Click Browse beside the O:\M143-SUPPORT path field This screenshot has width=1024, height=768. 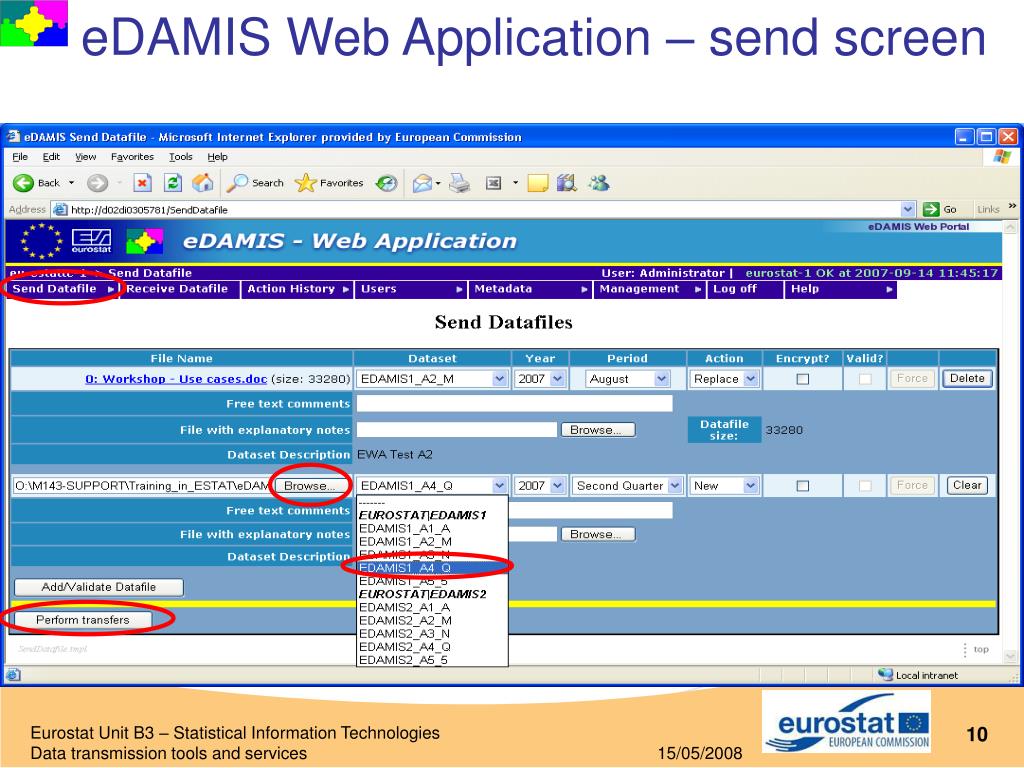(310, 486)
